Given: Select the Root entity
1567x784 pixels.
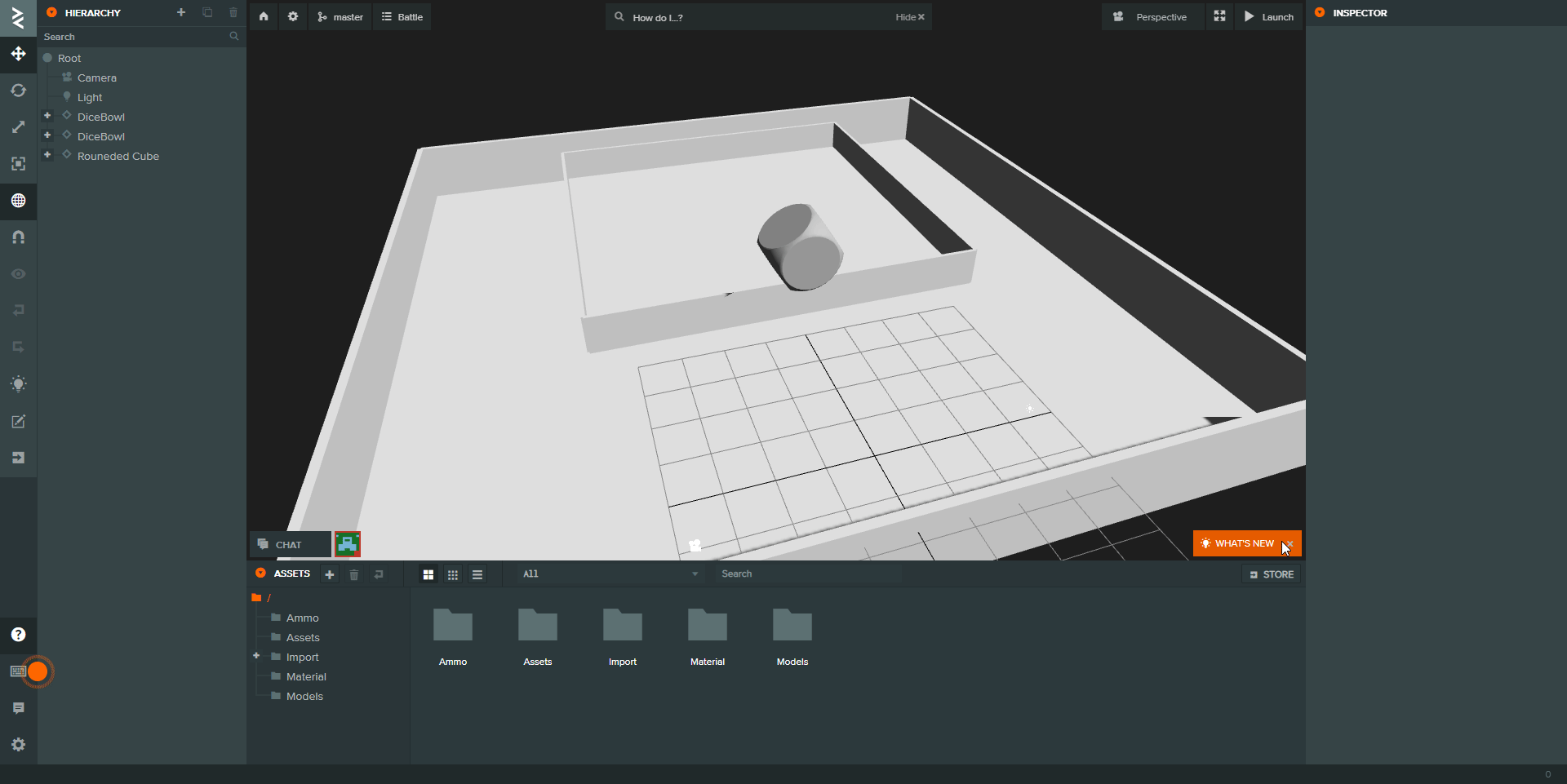Looking at the screenshot, I should [69, 58].
